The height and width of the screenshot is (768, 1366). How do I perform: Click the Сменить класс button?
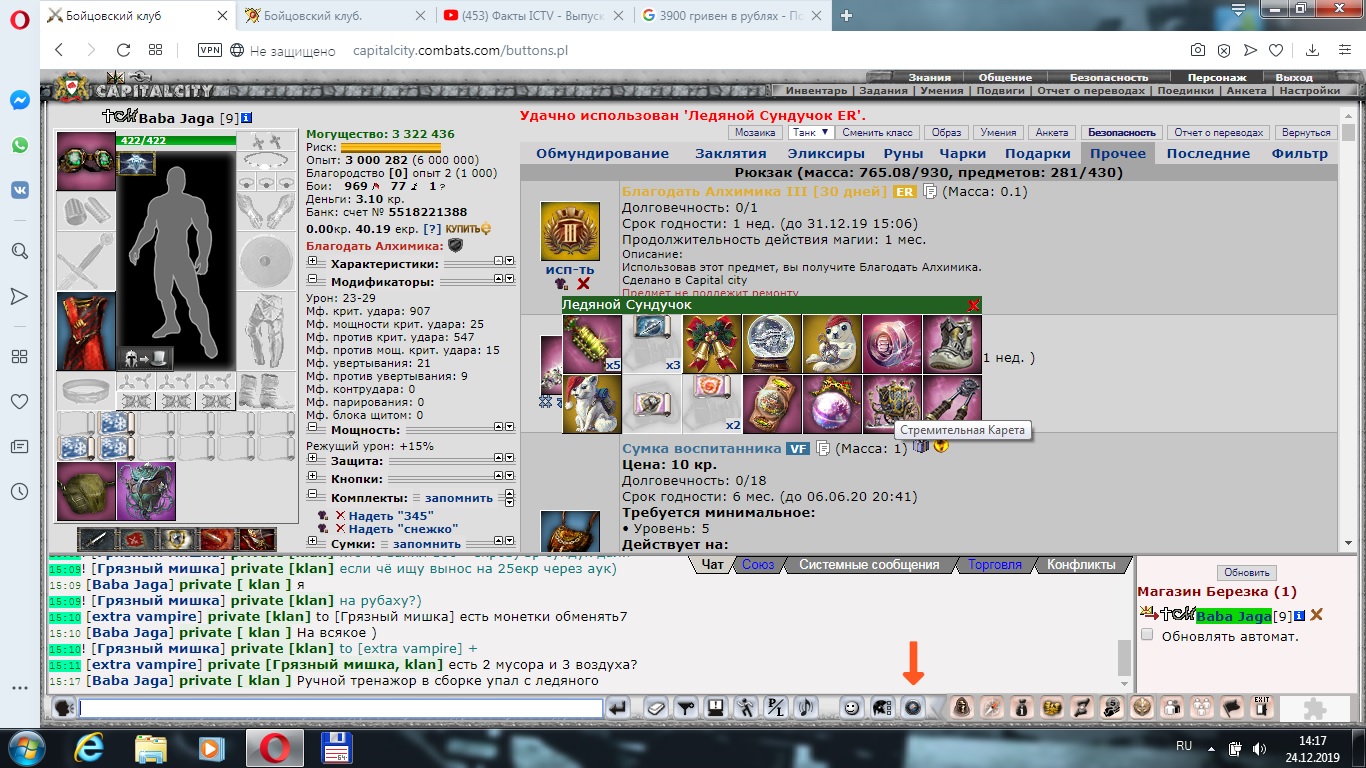(877, 132)
